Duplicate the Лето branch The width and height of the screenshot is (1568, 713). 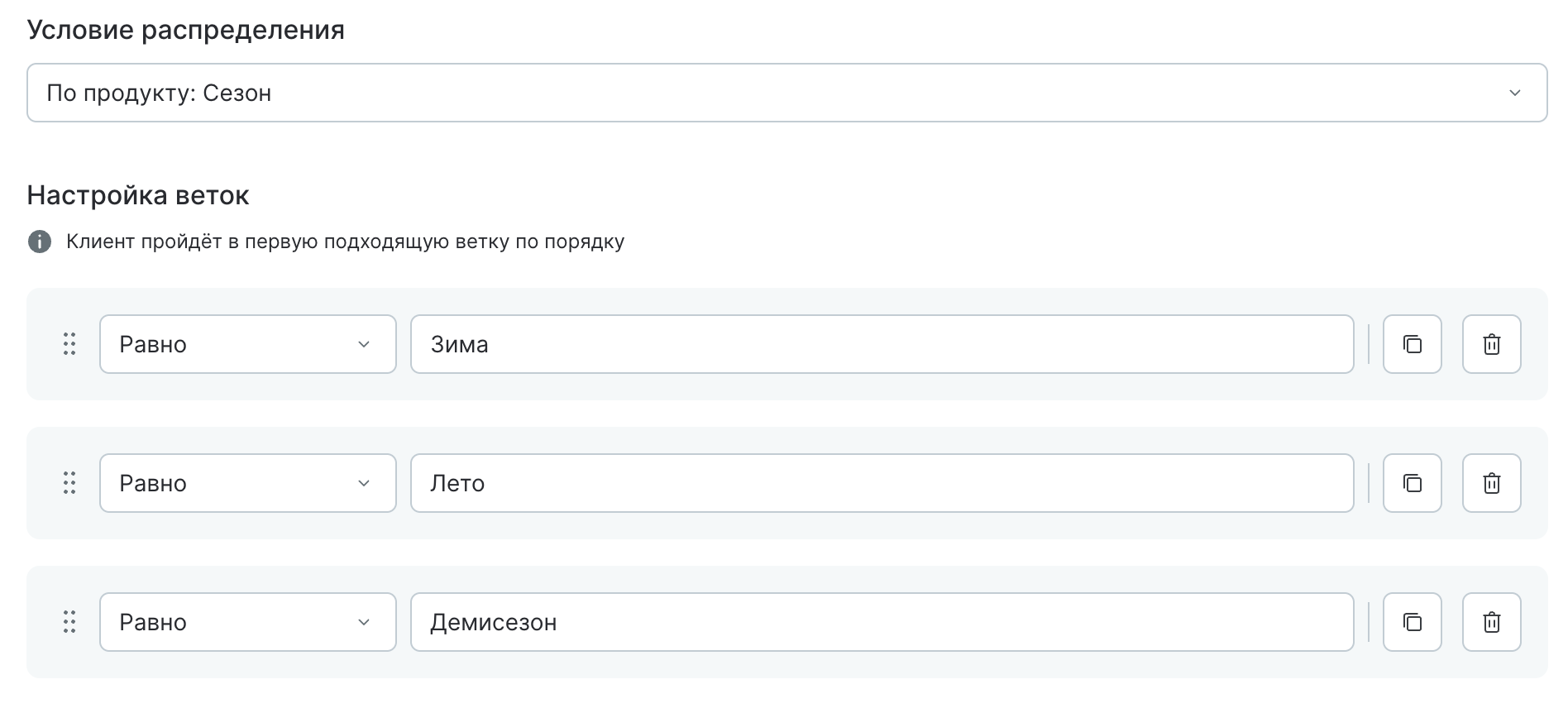pyautogui.click(x=1413, y=483)
